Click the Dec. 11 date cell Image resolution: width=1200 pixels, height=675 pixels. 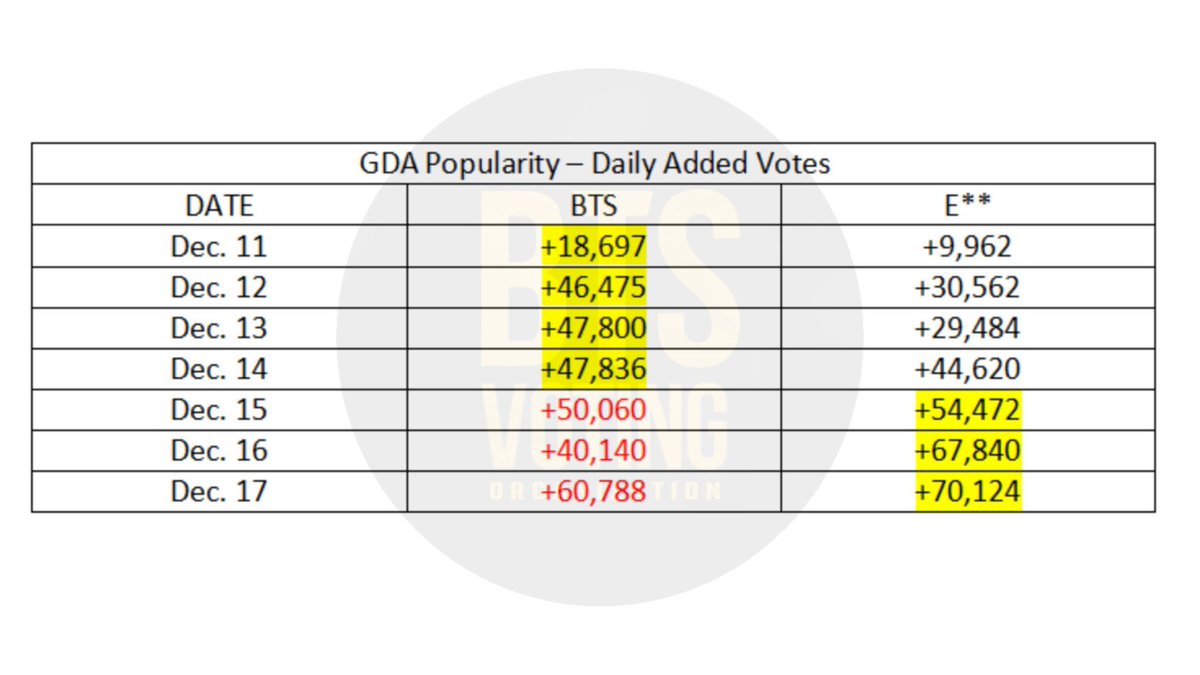(220, 247)
